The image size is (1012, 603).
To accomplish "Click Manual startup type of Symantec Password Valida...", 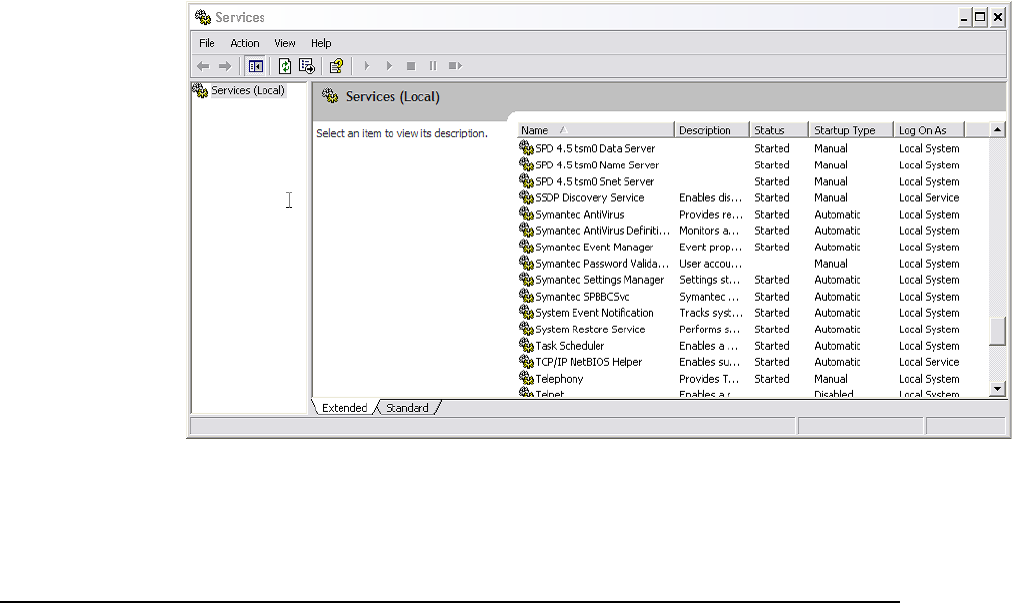I will [x=831, y=263].
